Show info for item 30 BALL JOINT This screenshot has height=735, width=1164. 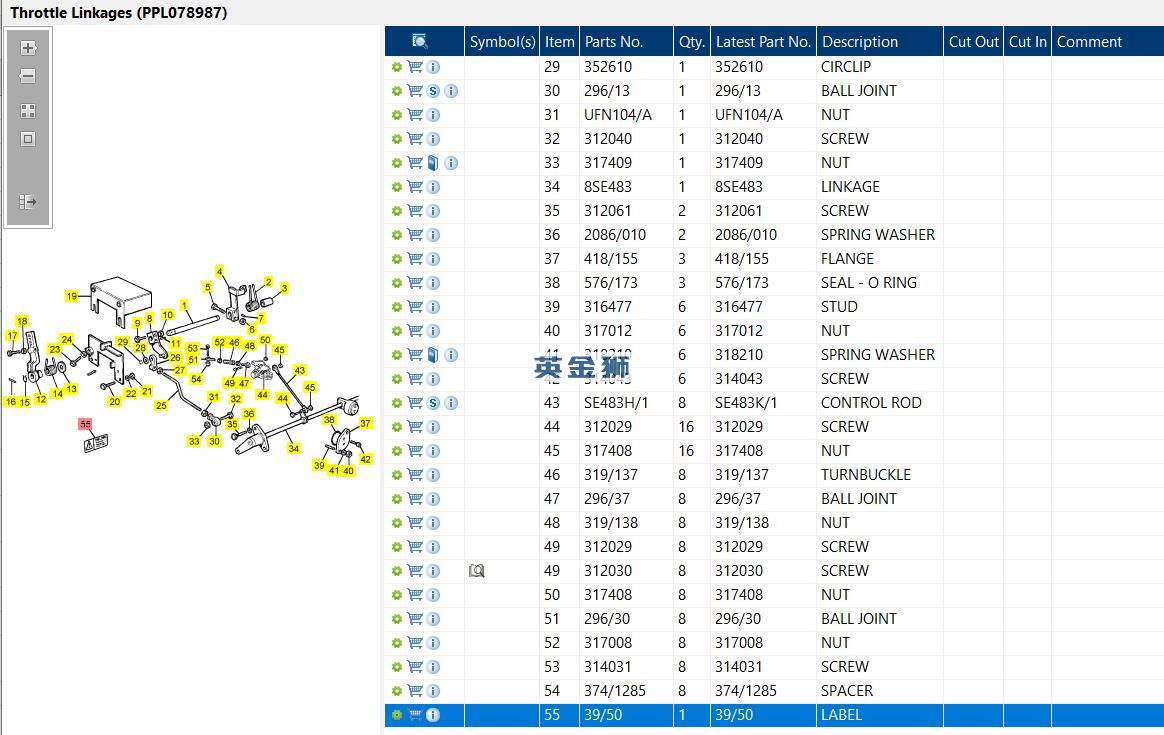pos(451,91)
